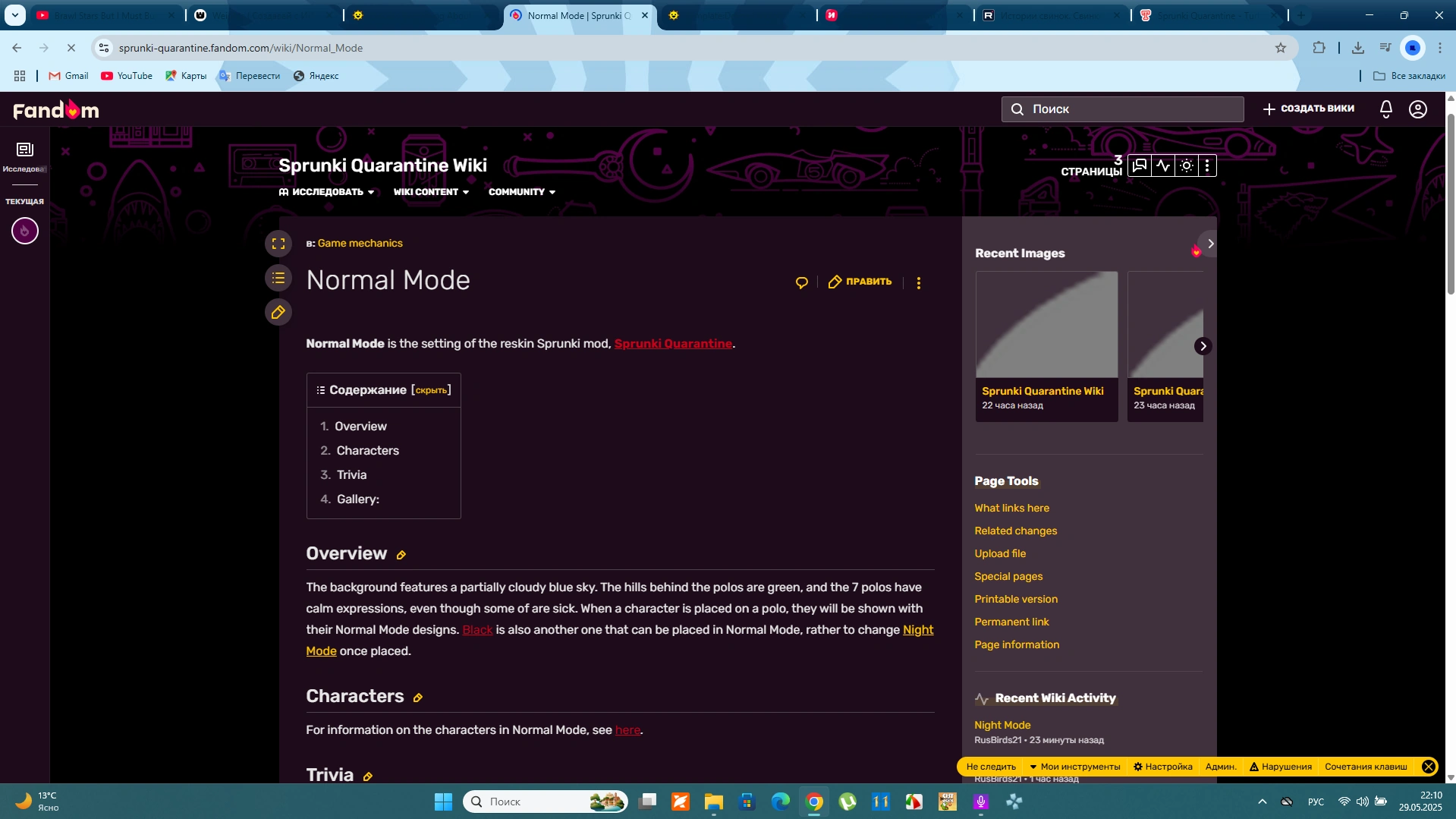1456x819 pixels.
Task: Expand the COMMUNITY dropdown
Action: click(x=521, y=192)
